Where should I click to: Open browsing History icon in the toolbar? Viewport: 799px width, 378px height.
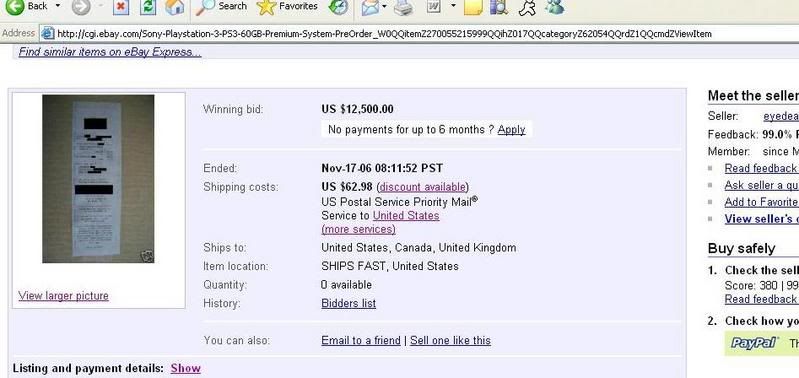pos(338,6)
